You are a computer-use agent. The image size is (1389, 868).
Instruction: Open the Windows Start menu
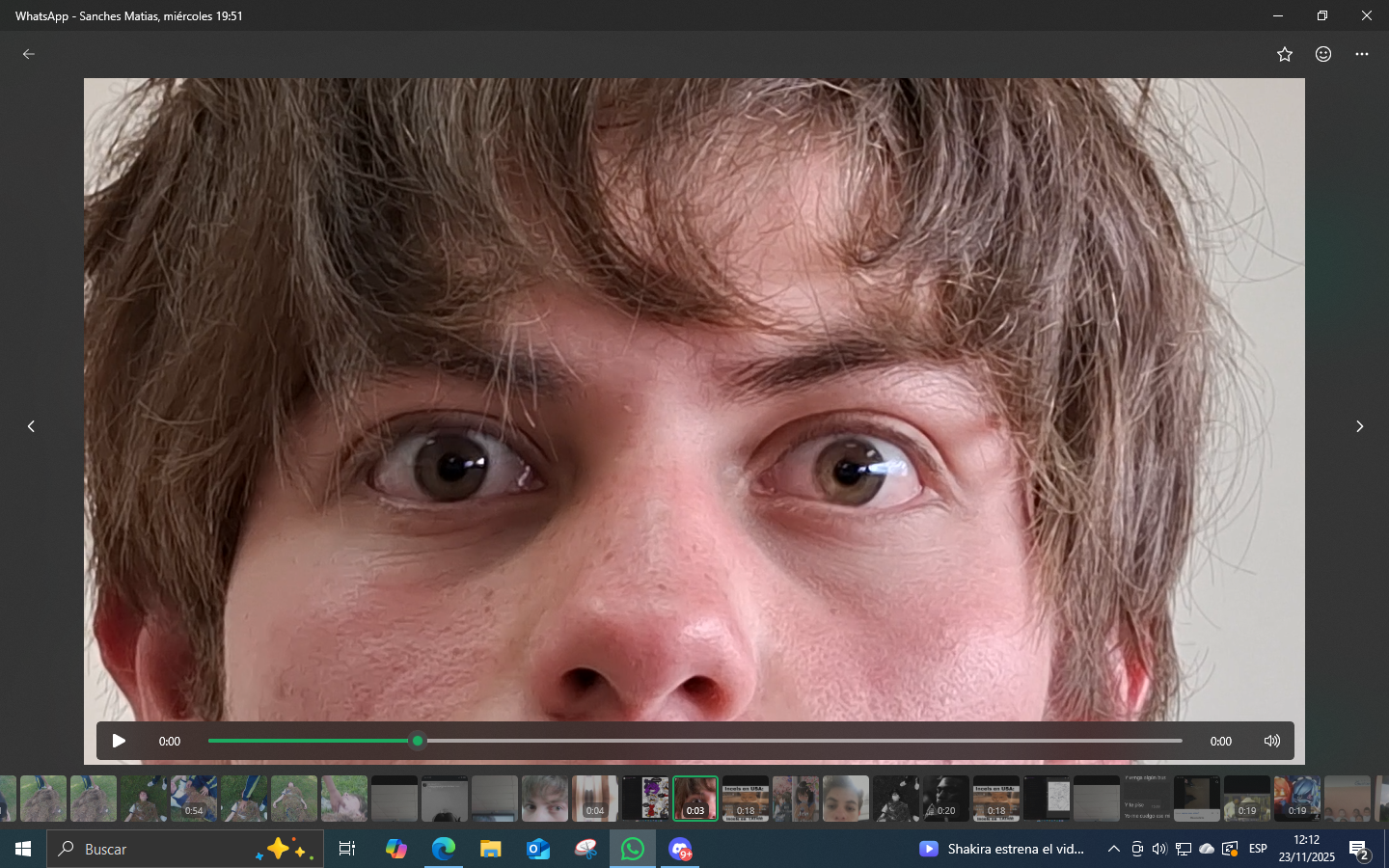point(23,849)
